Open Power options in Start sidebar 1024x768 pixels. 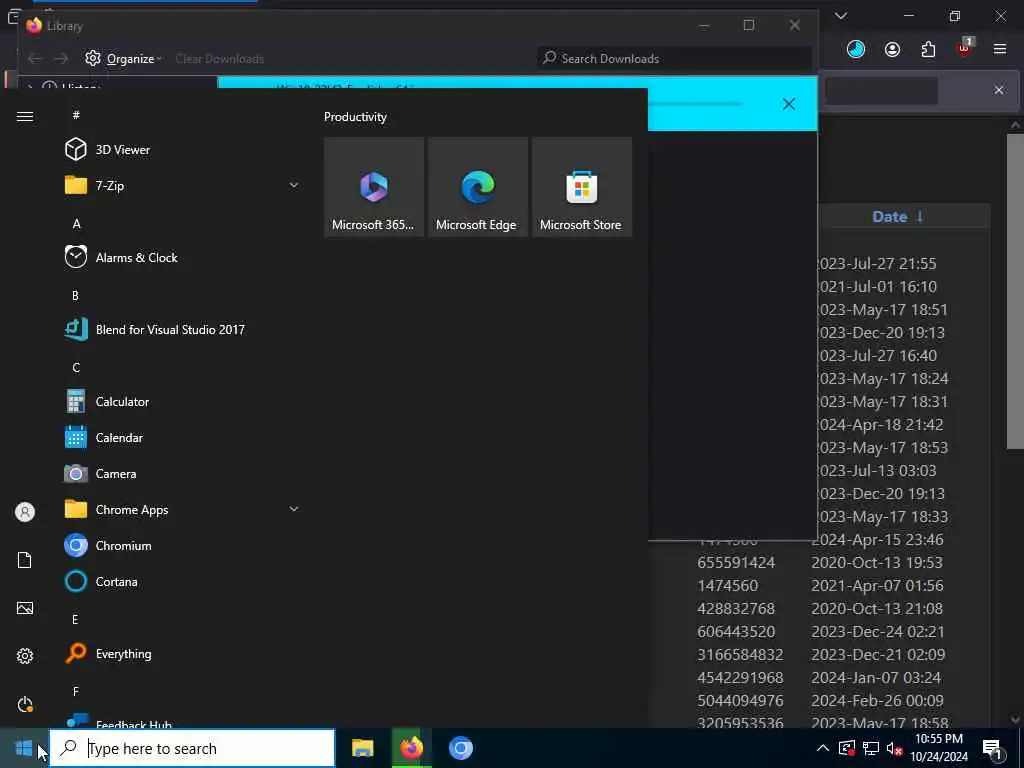25,704
